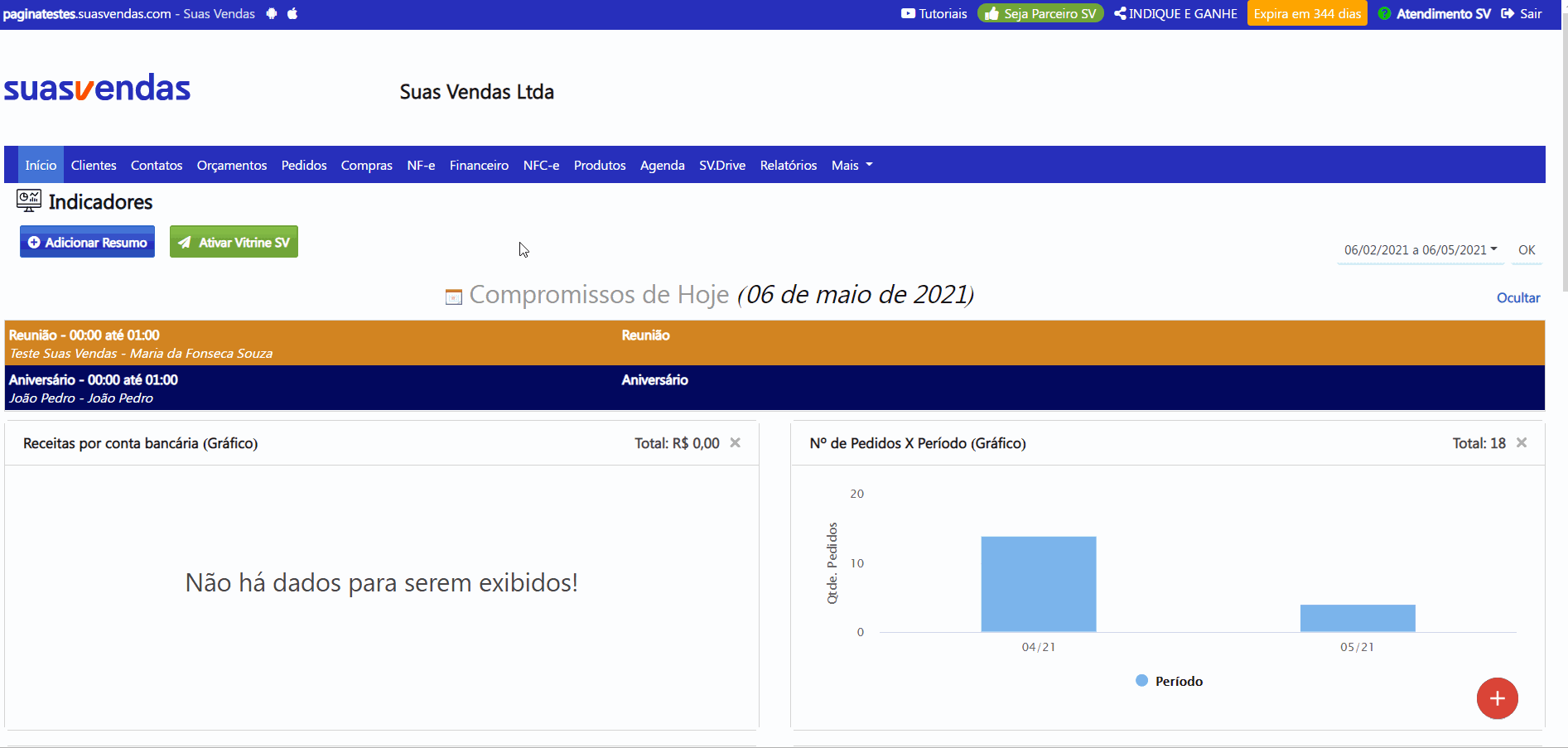Viewport: 1568px width, 748px height.
Task: Go to the Início tab
Action: point(41,165)
